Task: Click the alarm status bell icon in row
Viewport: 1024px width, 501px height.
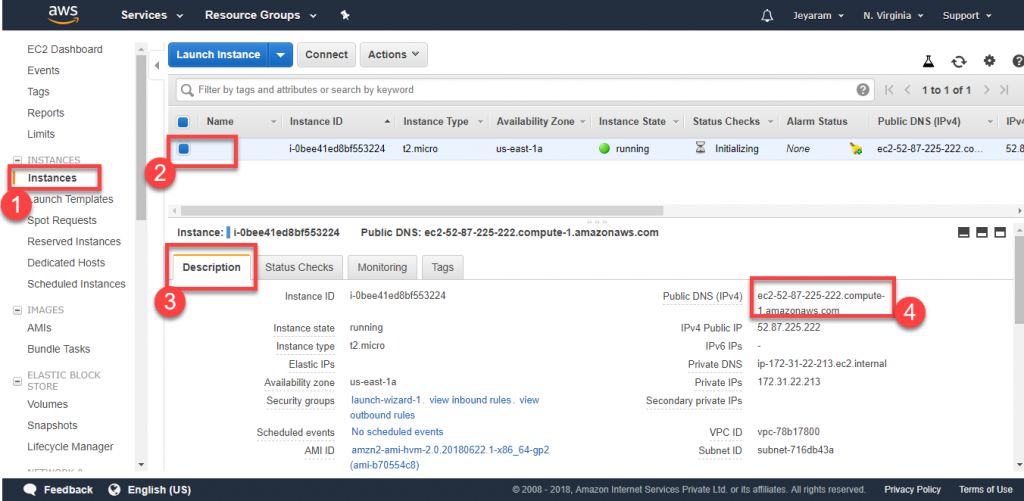Action: [x=856, y=149]
